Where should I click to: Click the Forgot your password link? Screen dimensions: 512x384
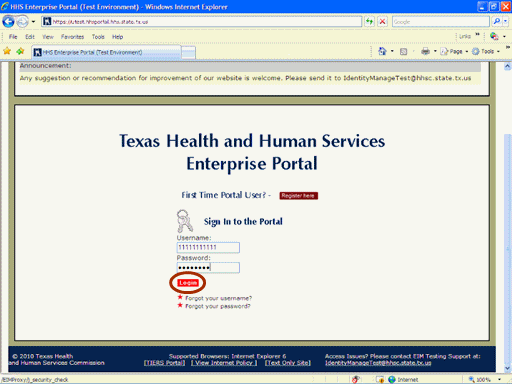coord(218,306)
